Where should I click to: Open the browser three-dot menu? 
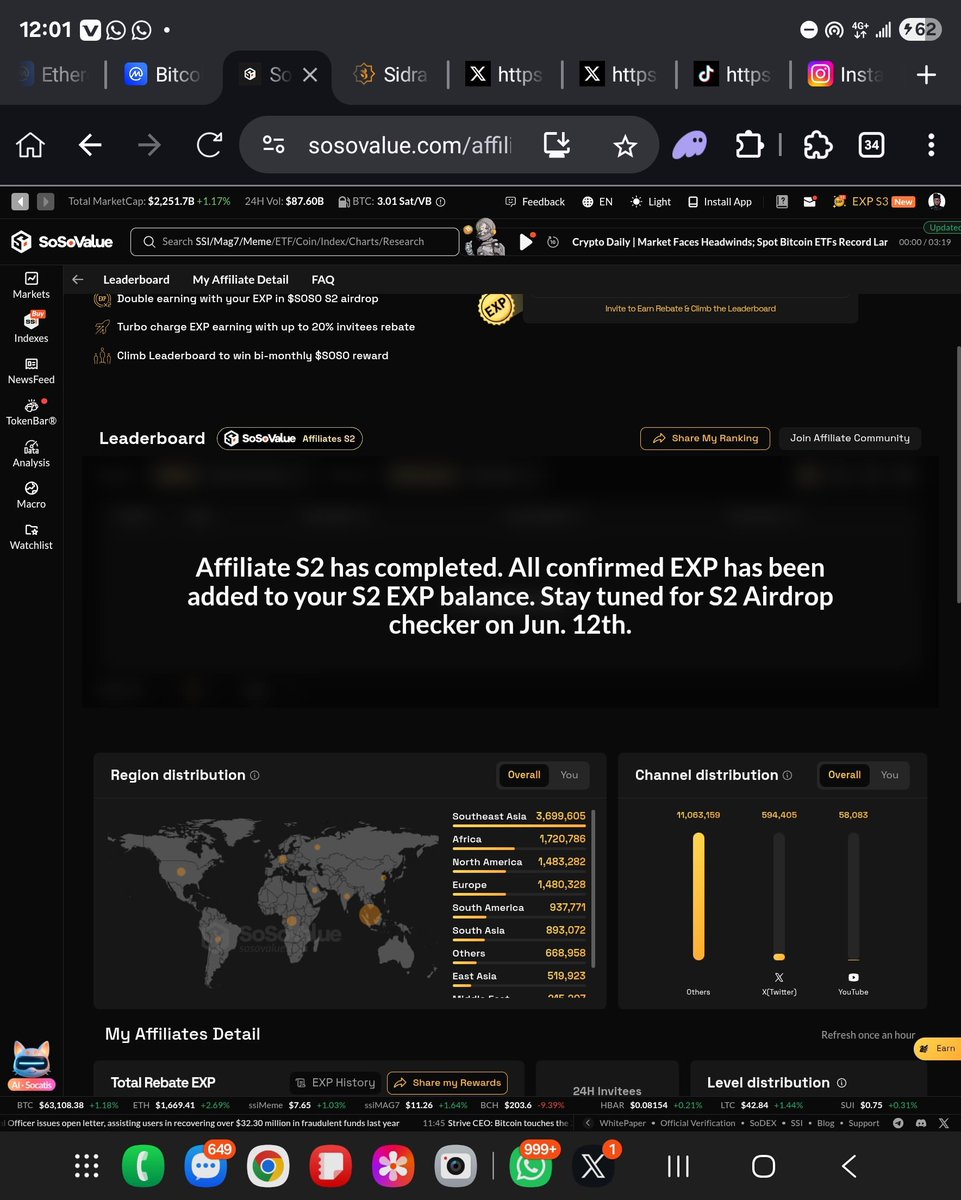931,146
